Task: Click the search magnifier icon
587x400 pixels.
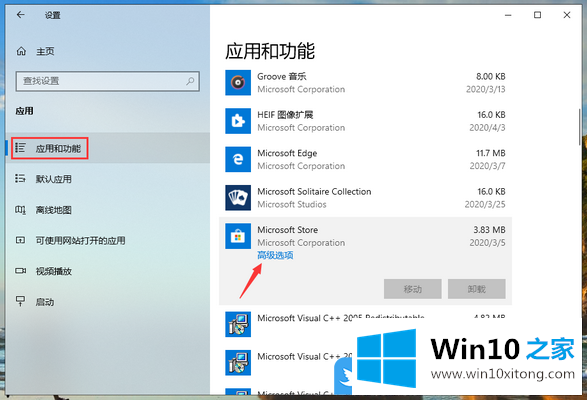Action: click(x=190, y=81)
